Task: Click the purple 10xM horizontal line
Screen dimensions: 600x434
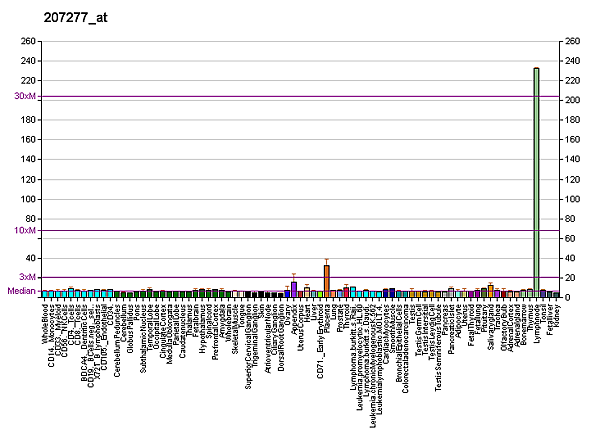Action: click(300, 231)
